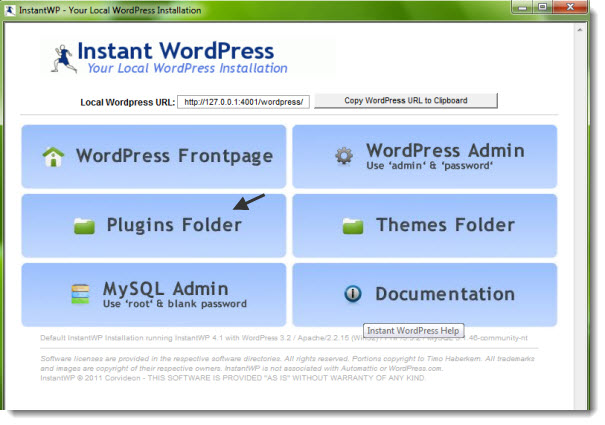Open the Plugins Folder
The width and height of the screenshot is (605, 425).
point(154,225)
